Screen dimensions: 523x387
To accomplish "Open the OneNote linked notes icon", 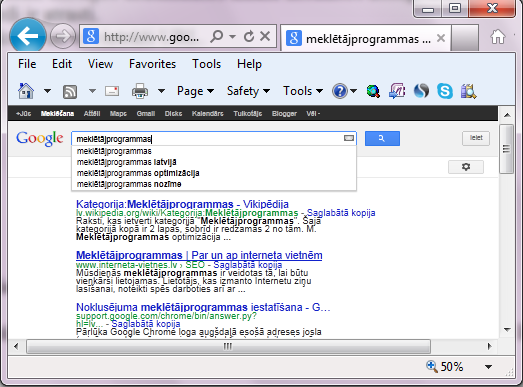I will (397, 91).
